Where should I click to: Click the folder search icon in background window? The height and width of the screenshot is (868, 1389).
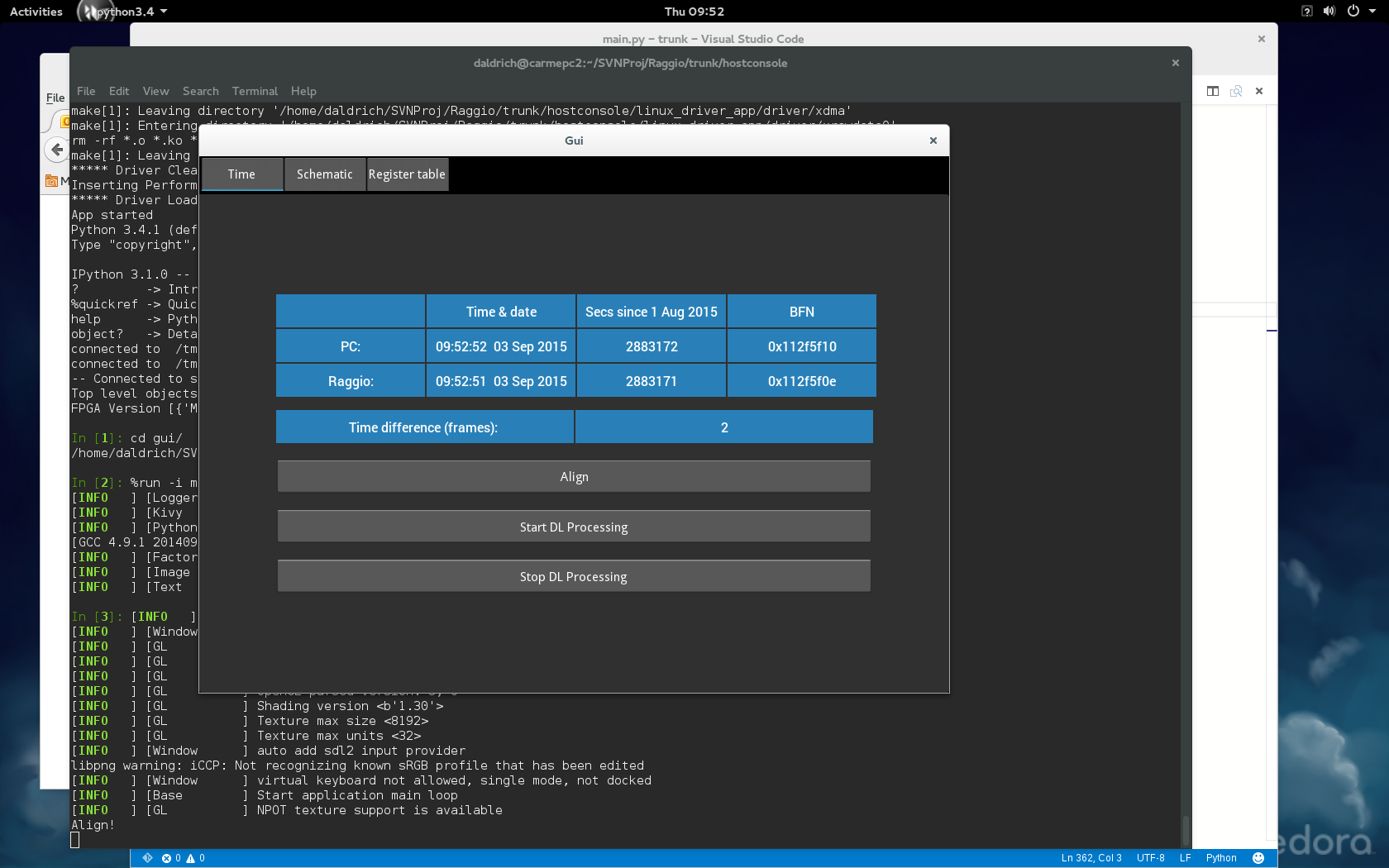(51, 180)
